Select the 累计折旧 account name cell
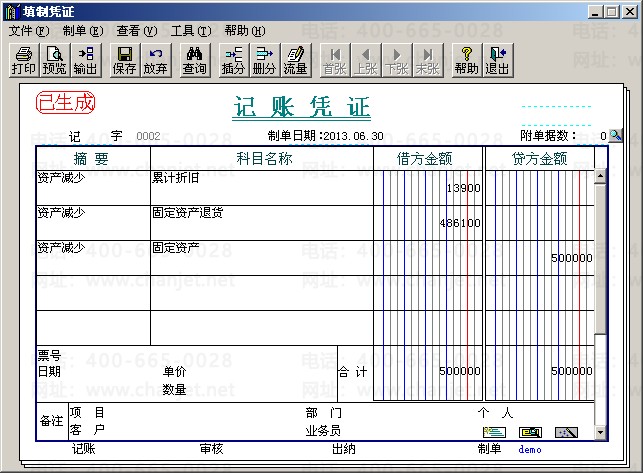 pyautogui.click(x=260, y=187)
